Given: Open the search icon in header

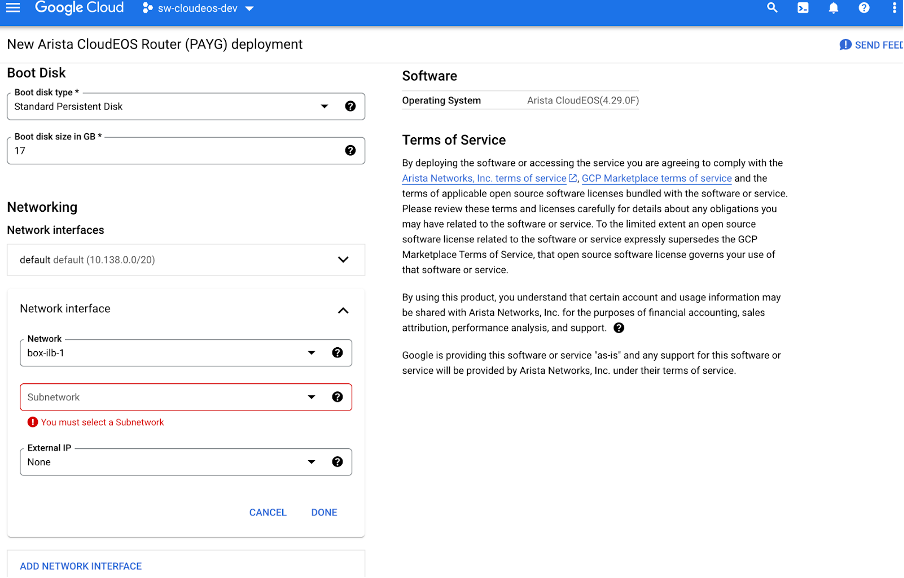Looking at the screenshot, I should tap(772, 8).
